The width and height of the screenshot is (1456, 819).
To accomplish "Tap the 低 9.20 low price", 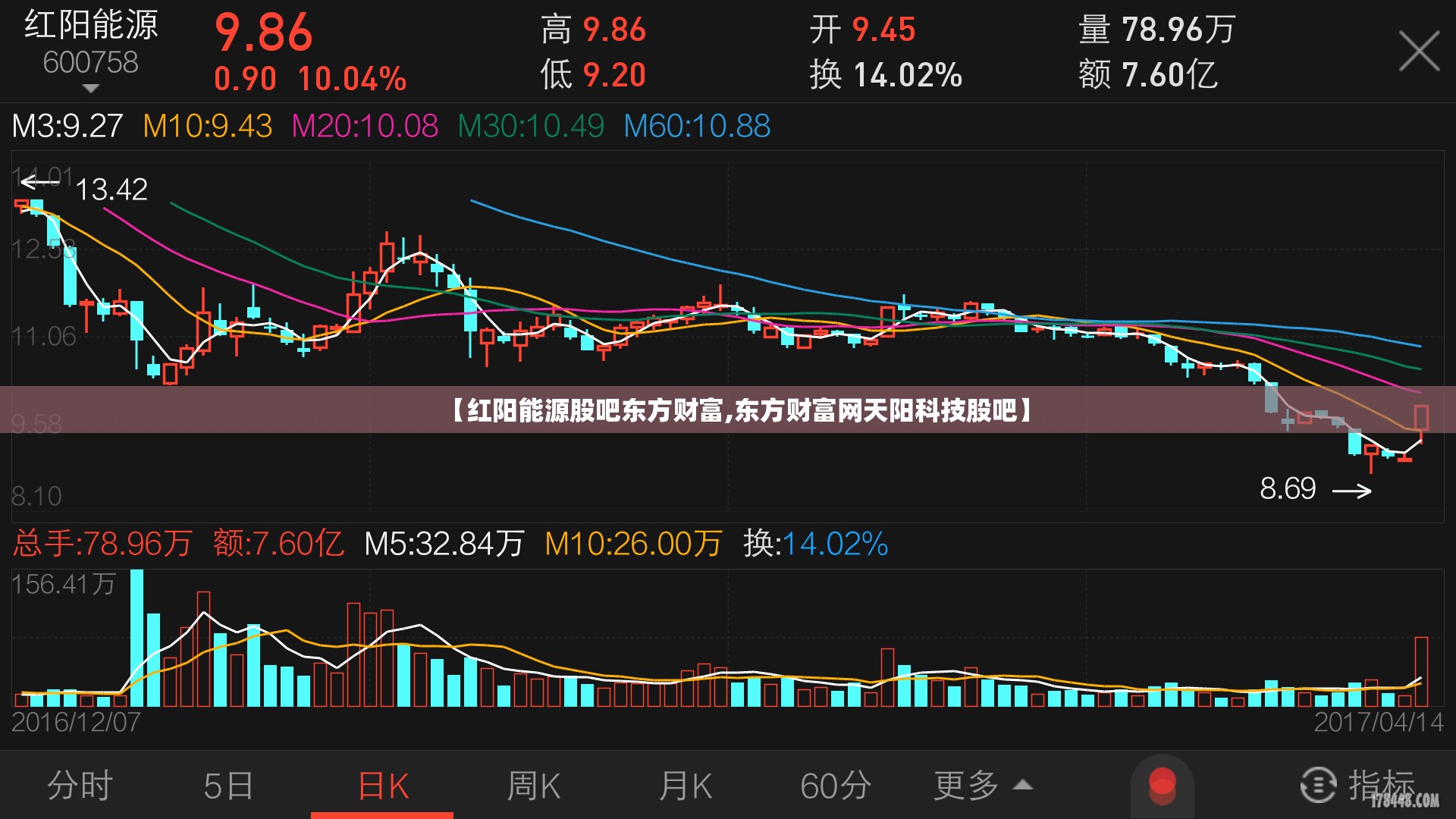I will [x=594, y=75].
